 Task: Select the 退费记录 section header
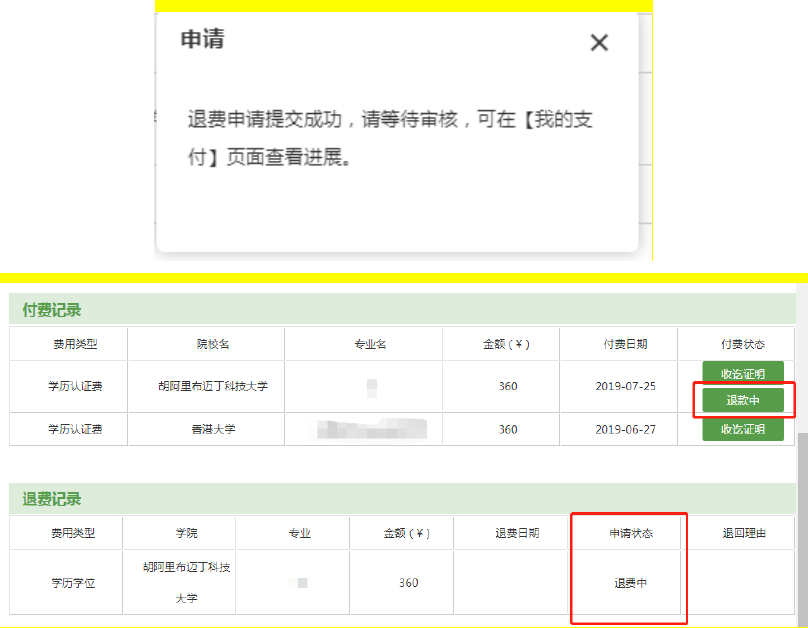[x=52, y=499]
